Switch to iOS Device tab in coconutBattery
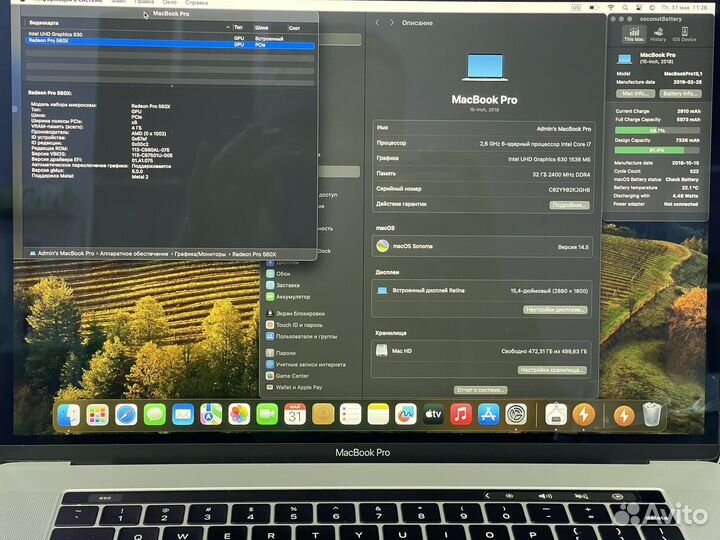 tap(684, 34)
